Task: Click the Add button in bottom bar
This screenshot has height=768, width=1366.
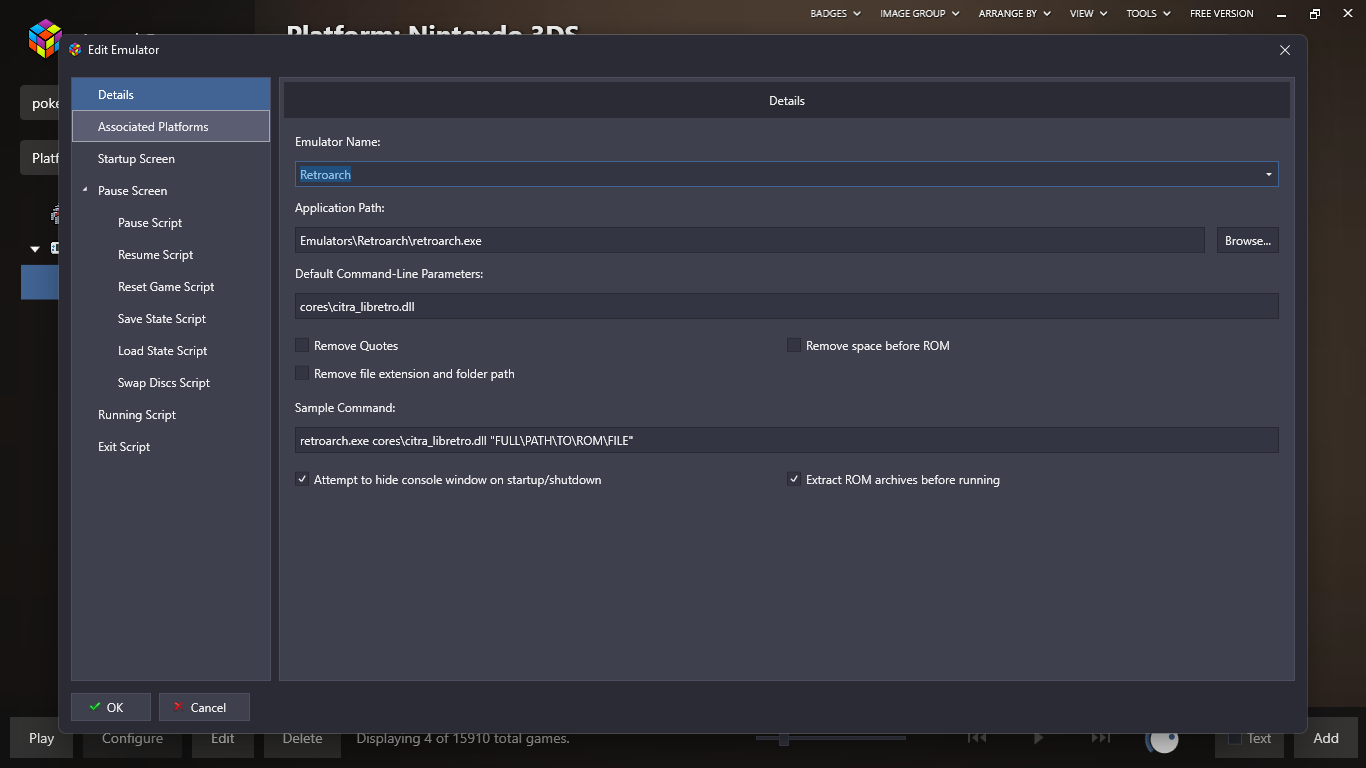Action: 1326,738
